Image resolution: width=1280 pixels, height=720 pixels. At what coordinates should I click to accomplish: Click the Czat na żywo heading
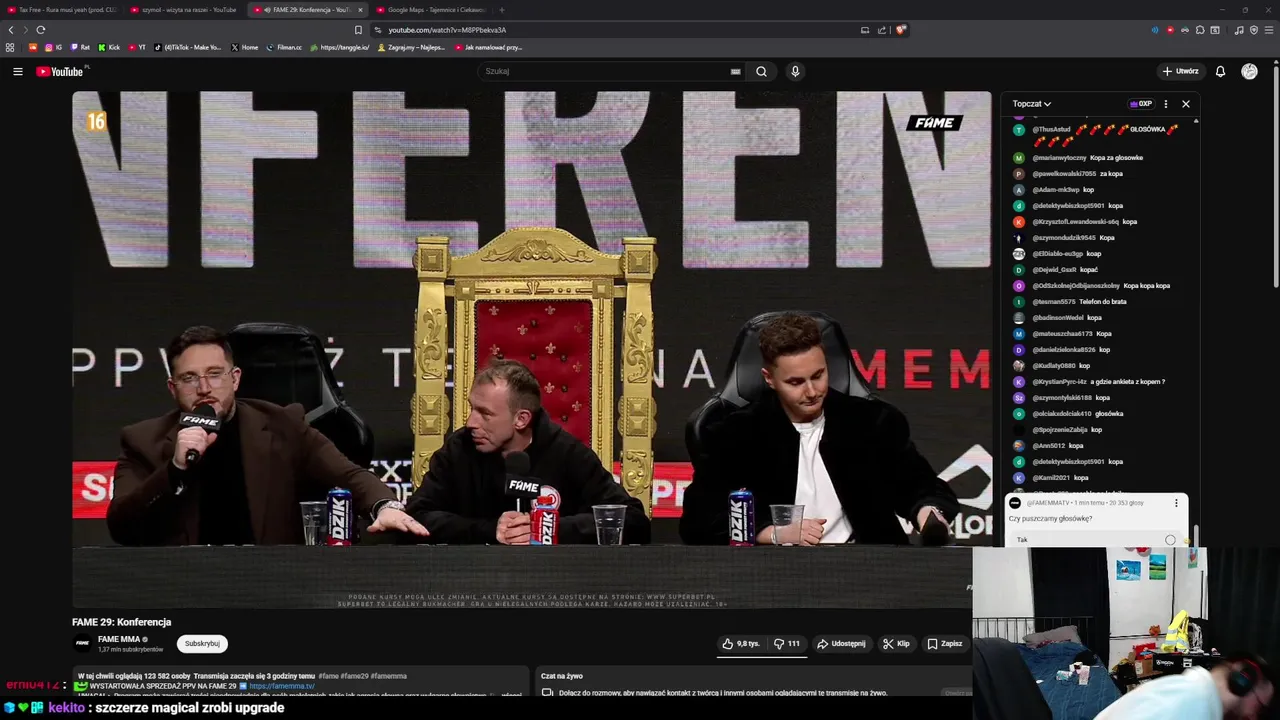click(x=562, y=676)
